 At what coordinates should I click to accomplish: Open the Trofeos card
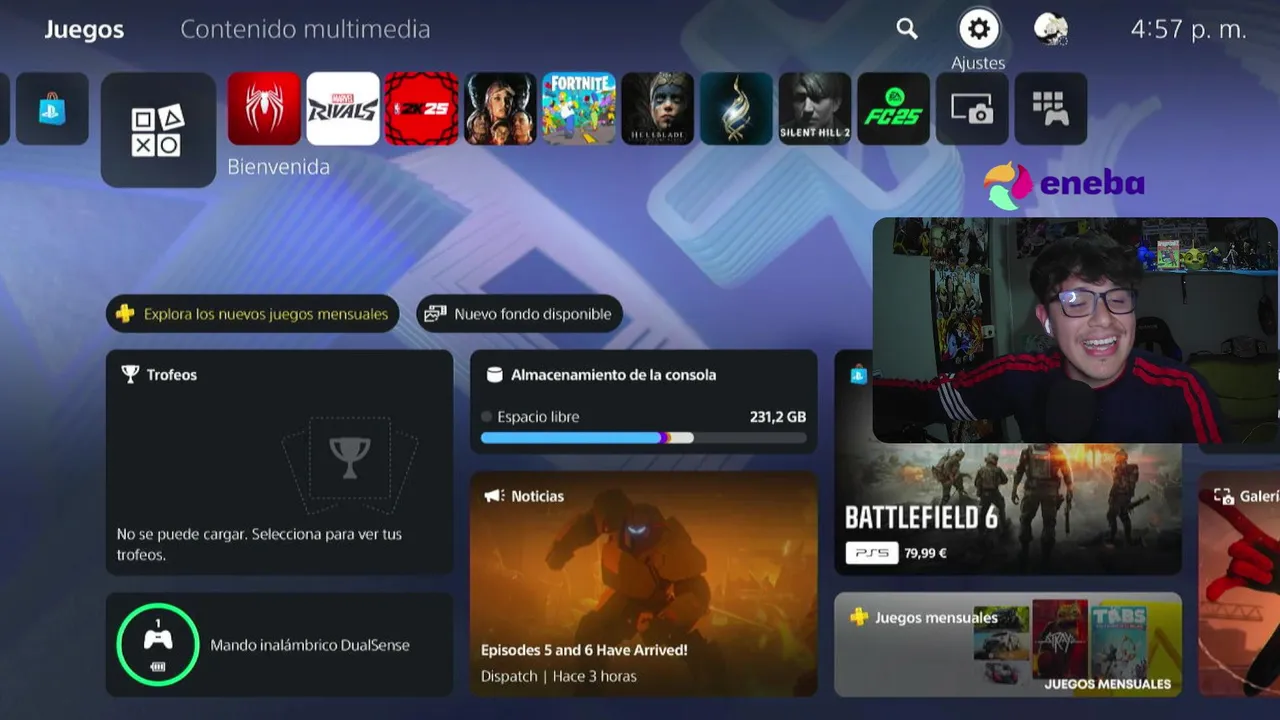(279, 462)
